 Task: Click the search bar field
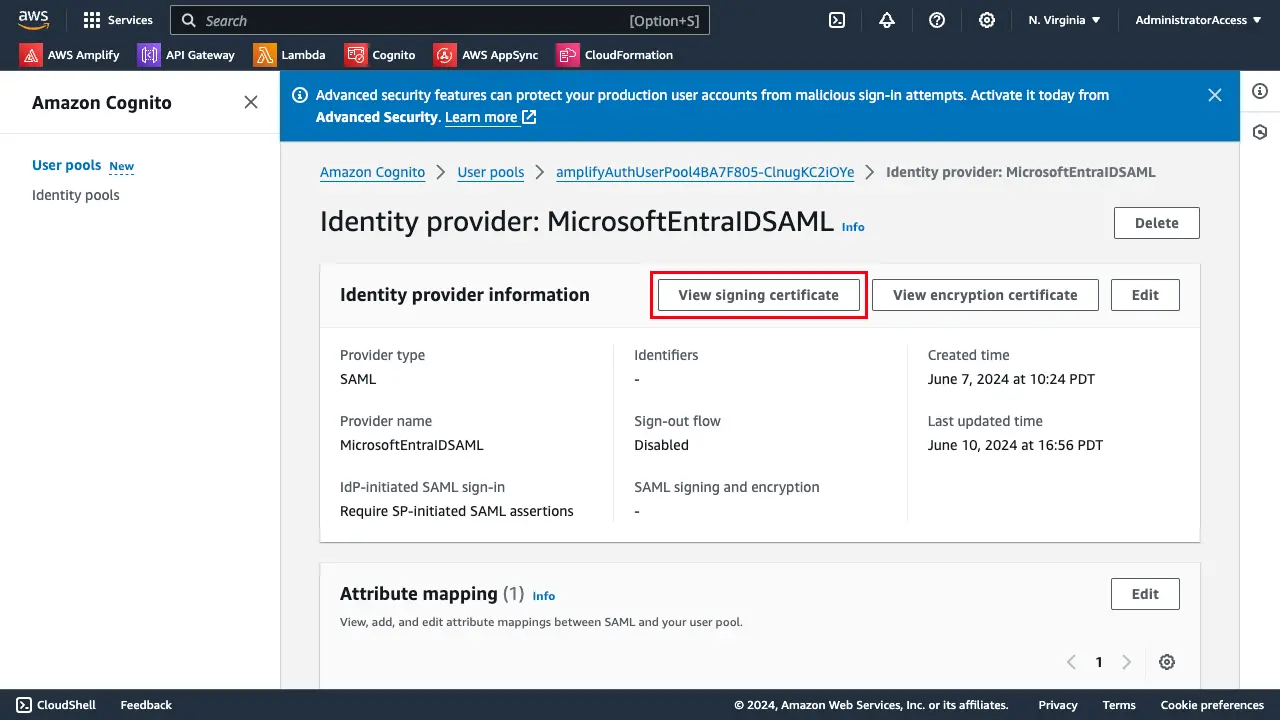click(440, 20)
